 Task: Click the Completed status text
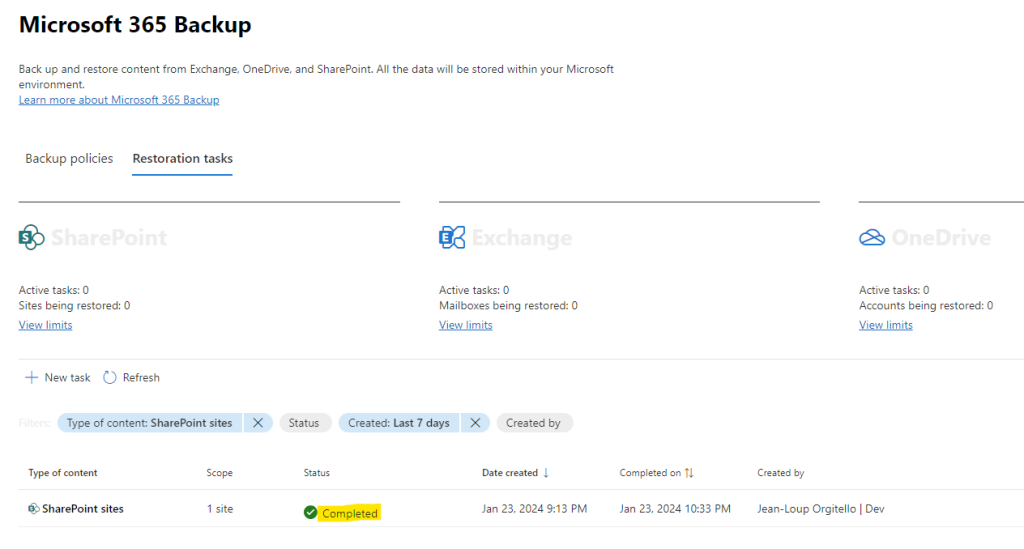tap(350, 513)
